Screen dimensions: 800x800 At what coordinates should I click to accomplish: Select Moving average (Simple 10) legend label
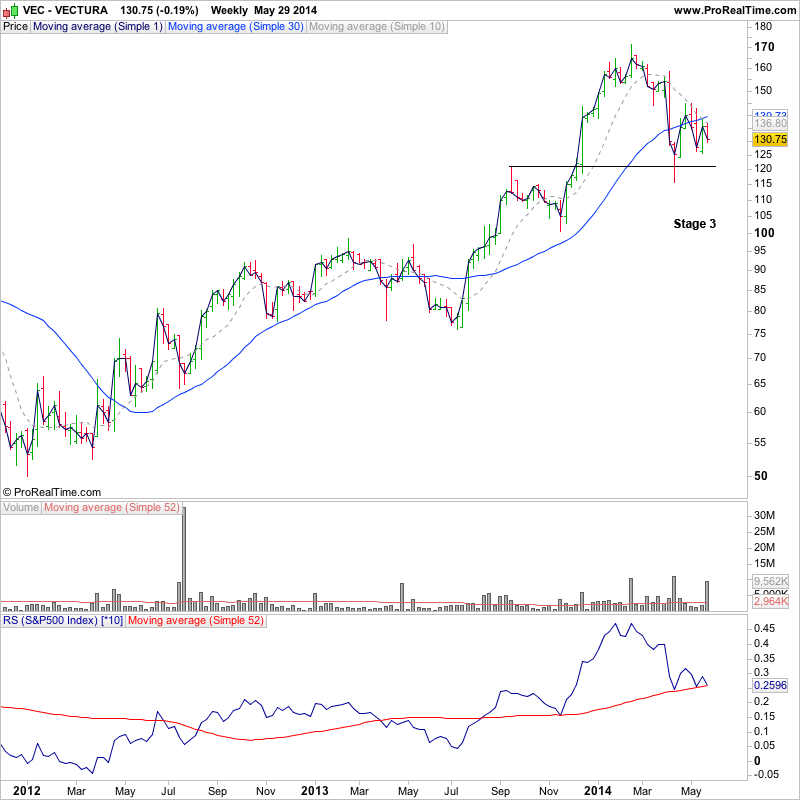pos(377,27)
